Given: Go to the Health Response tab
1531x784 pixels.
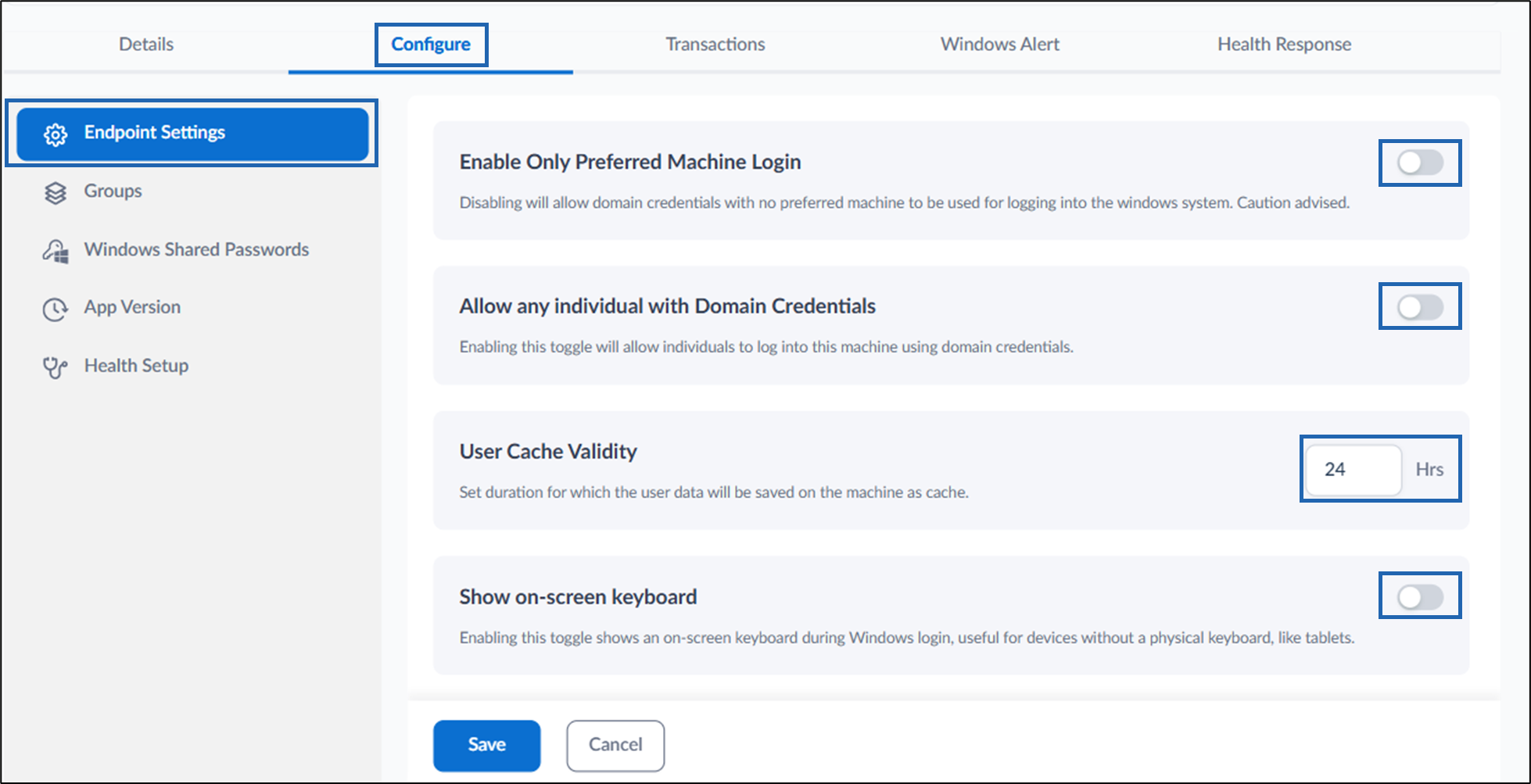Looking at the screenshot, I should click(x=1284, y=44).
